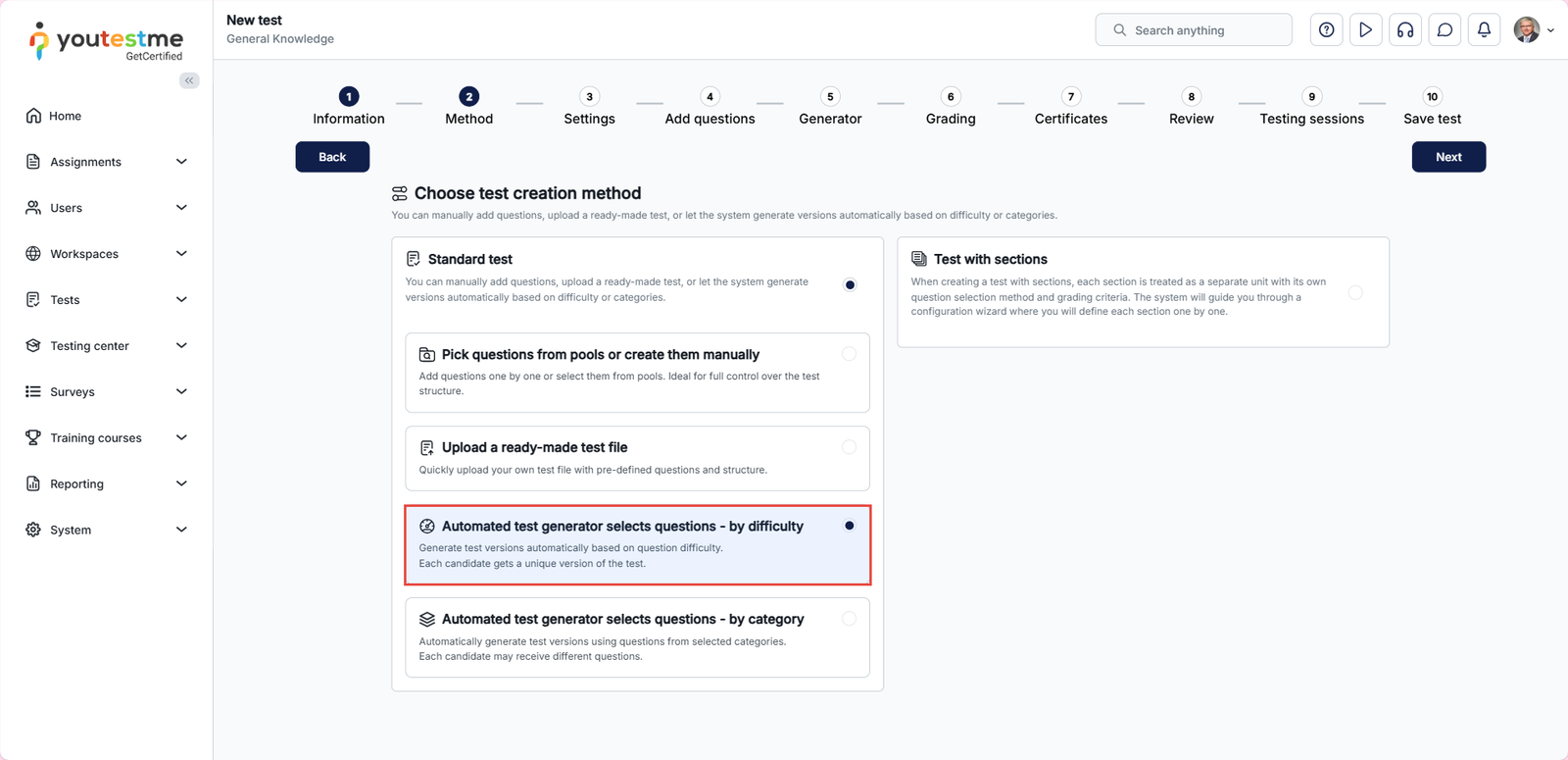Select the Test with sections radio button
1568x760 pixels.
1354,292
